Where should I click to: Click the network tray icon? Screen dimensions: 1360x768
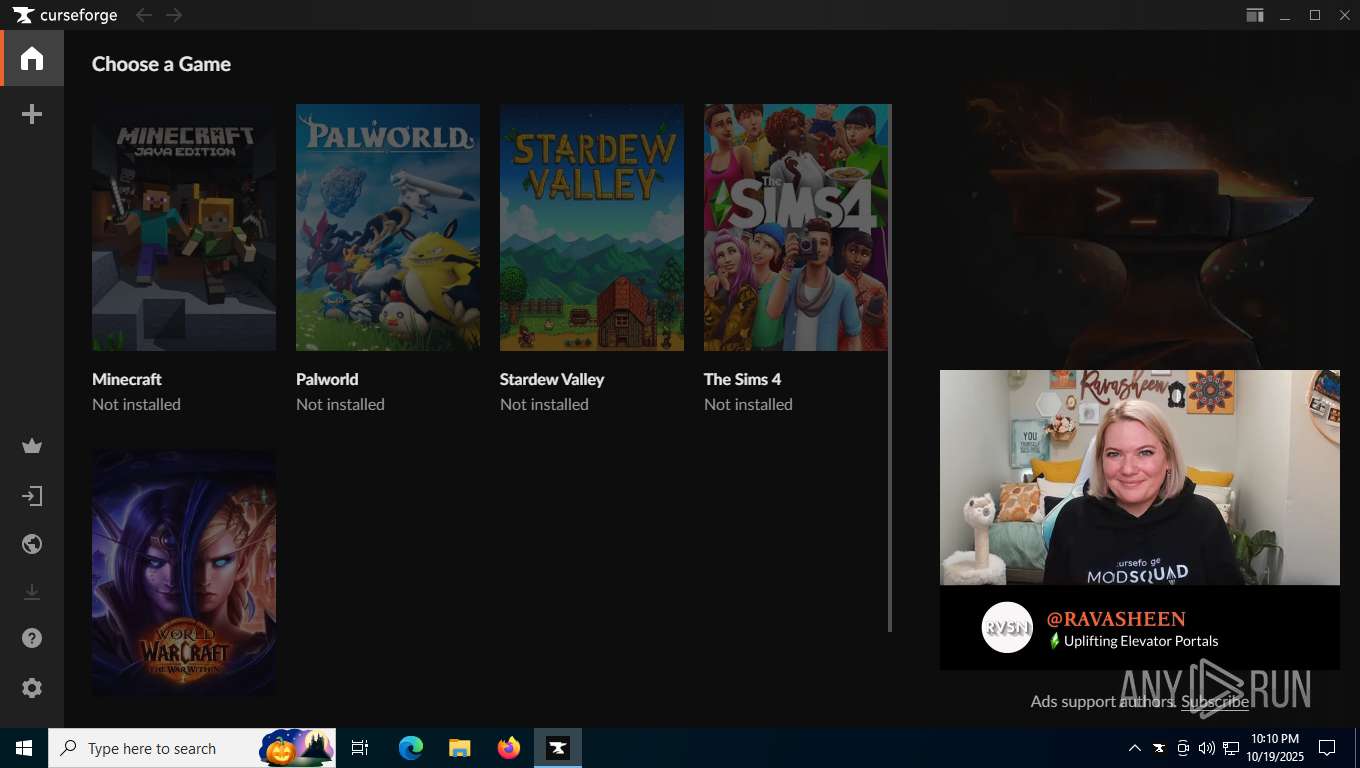point(1231,748)
